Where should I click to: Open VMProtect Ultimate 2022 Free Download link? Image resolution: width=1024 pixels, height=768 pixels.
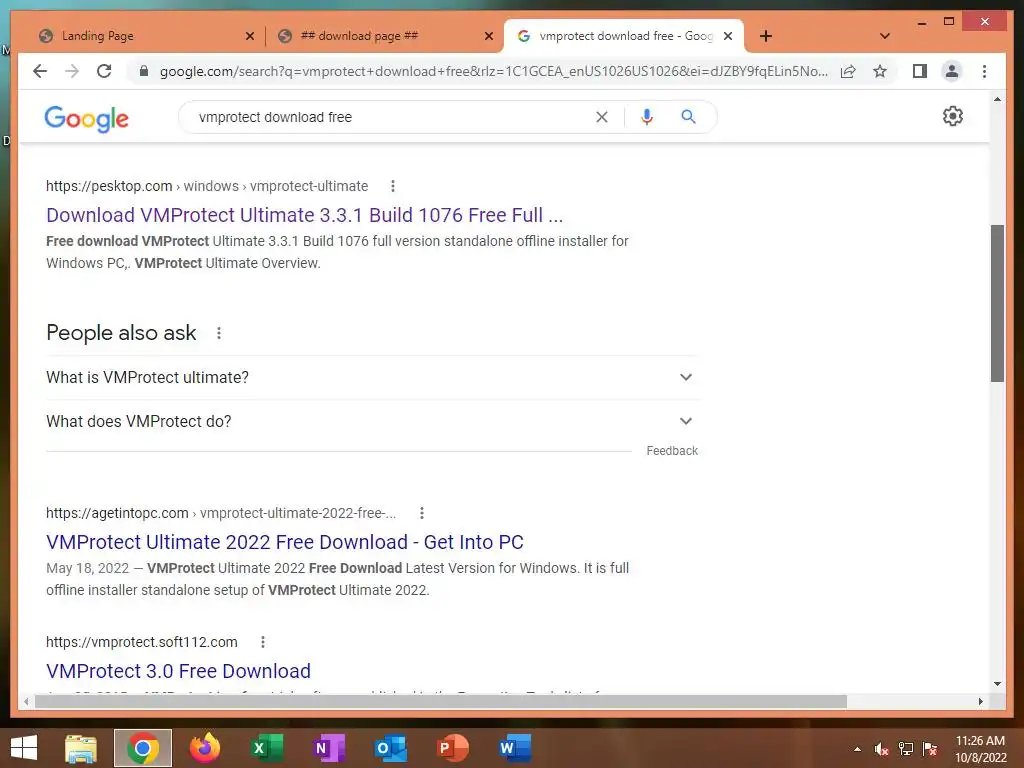(285, 542)
